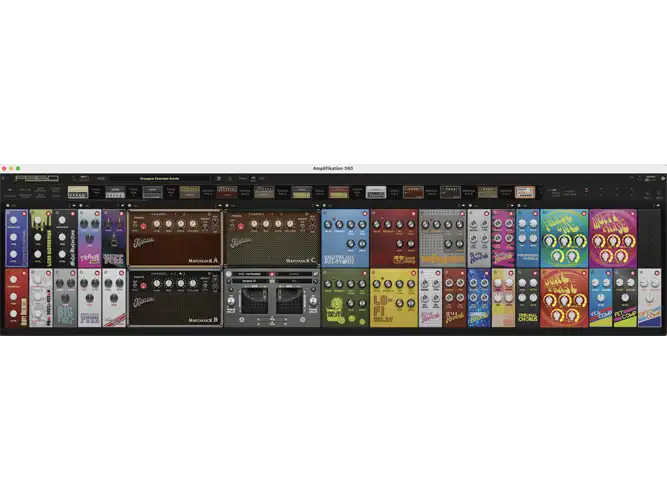
Task: Toggle bypass on the purple Face Fuzz pedal
Action: tap(121, 214)
